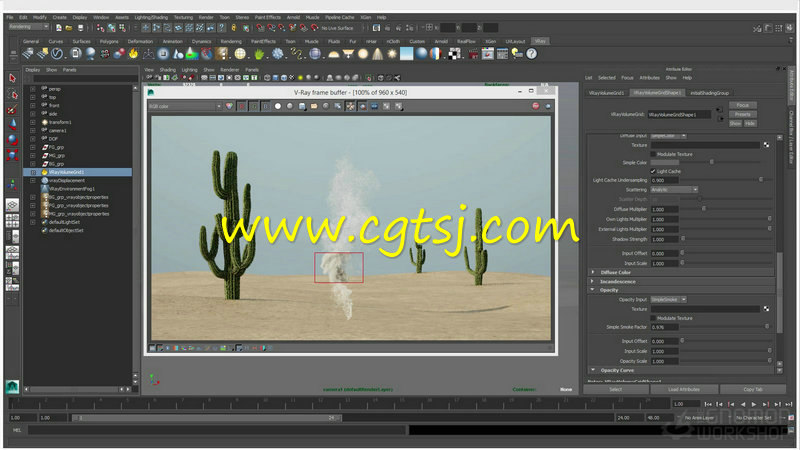Click the Presets button
The image size is (800, 450).
click(x=742, y=114)
